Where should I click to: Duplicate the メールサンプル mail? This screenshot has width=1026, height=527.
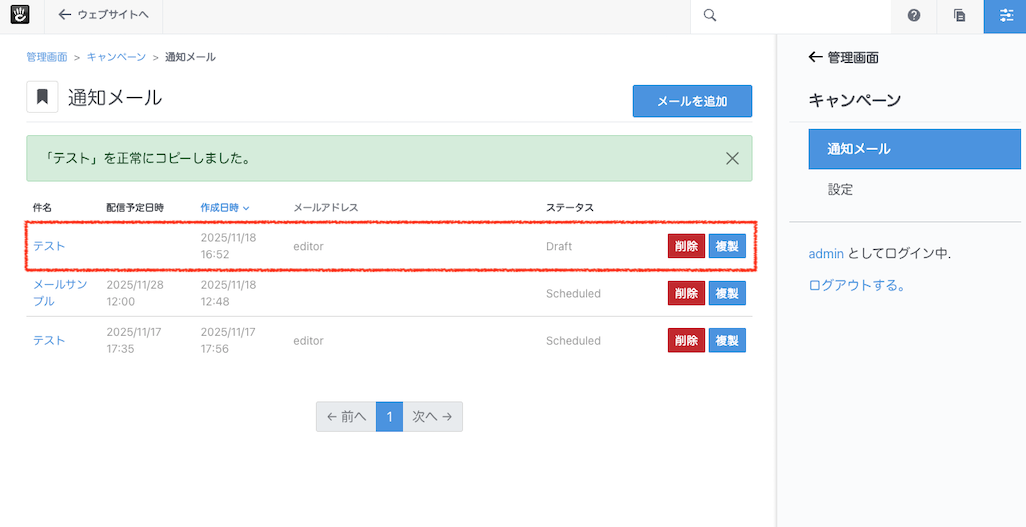727,293
